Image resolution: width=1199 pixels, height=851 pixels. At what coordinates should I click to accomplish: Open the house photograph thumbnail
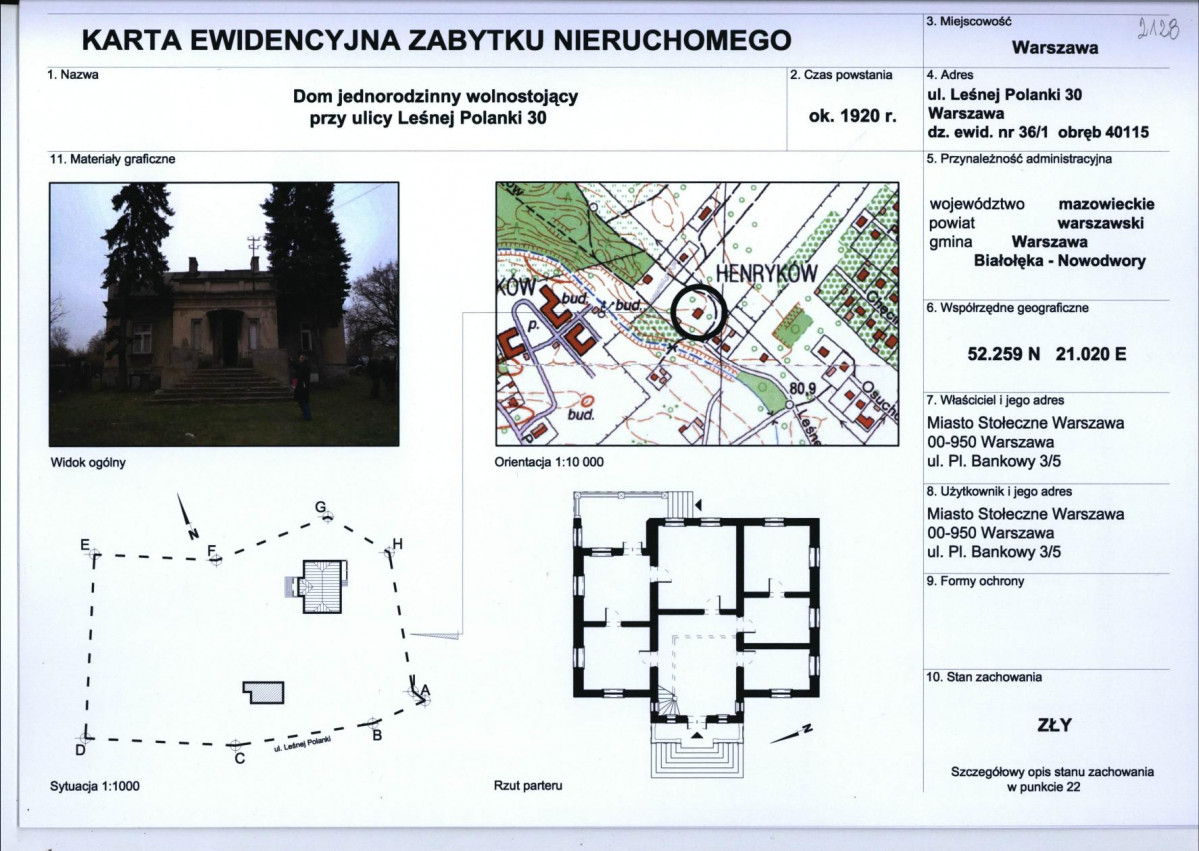coord(224,314)
